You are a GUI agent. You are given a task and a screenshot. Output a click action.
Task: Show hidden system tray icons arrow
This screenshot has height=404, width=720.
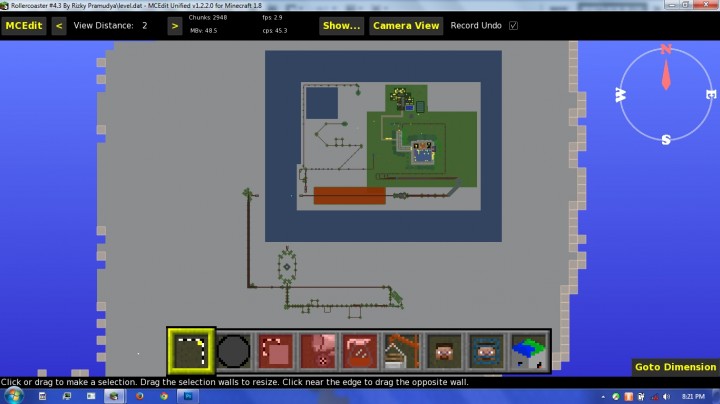(x=603, y=397)
